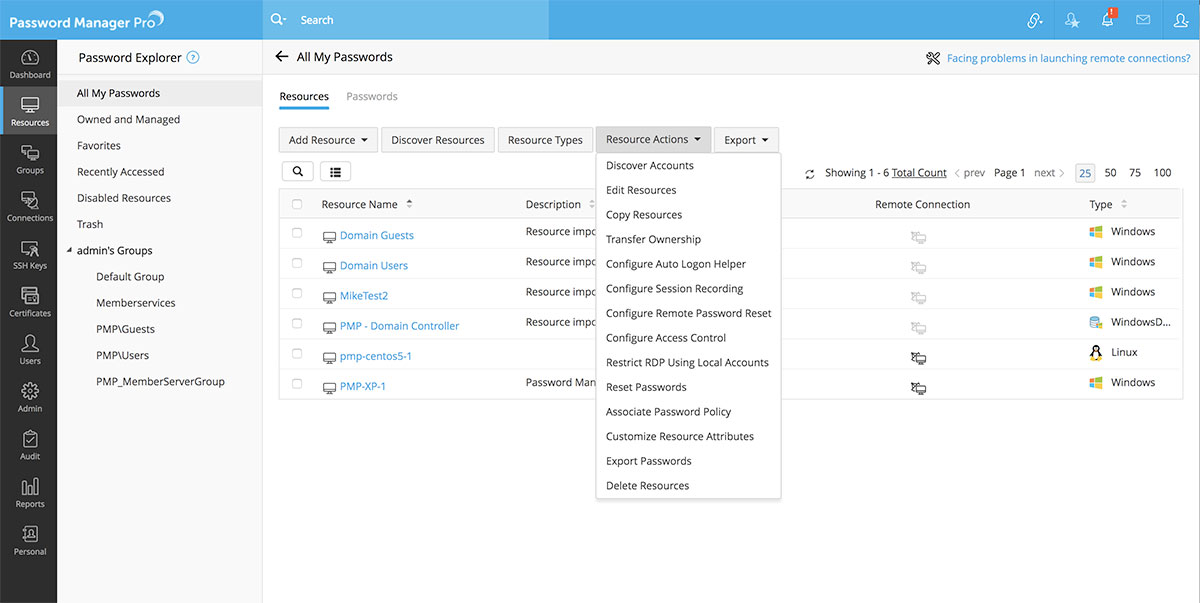Click the refresh icon beside Showing count

click(810, 174)
